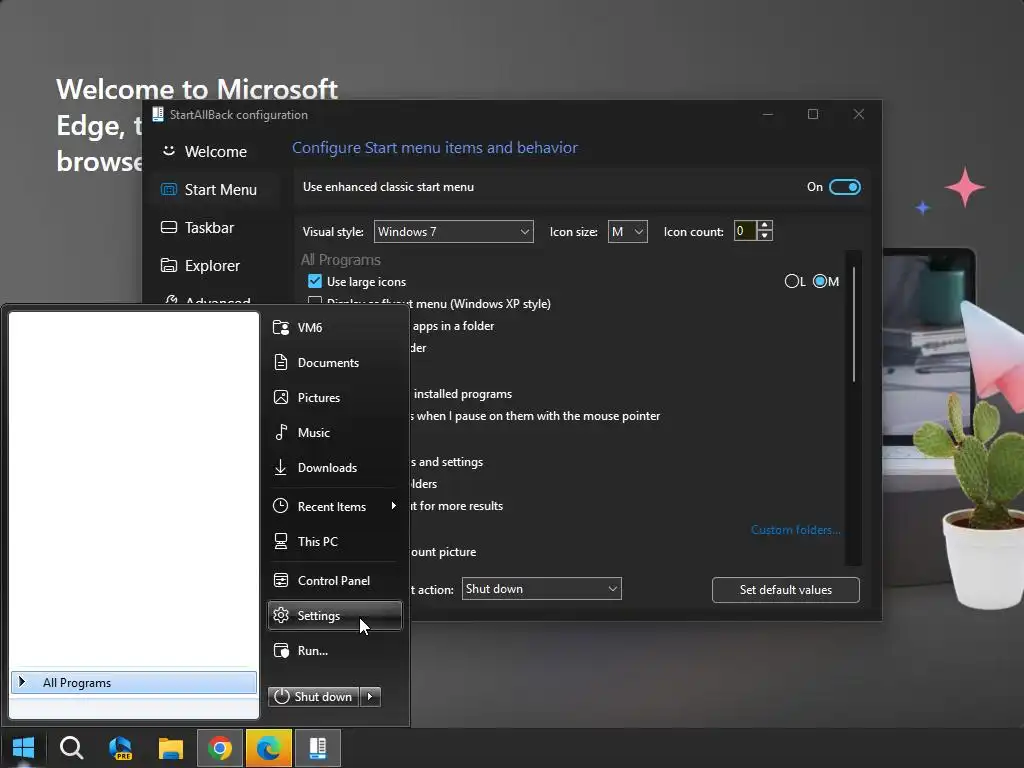The image size is (1024, 768).
Task: Click the This PC computer icon
Action: 281,541
